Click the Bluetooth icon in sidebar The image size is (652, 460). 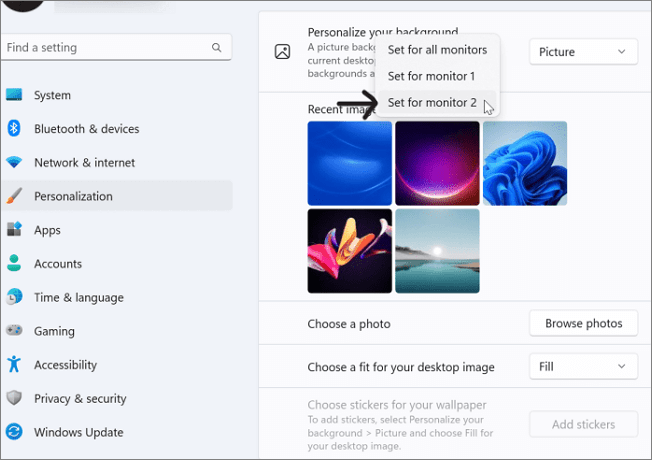[14, 128]
